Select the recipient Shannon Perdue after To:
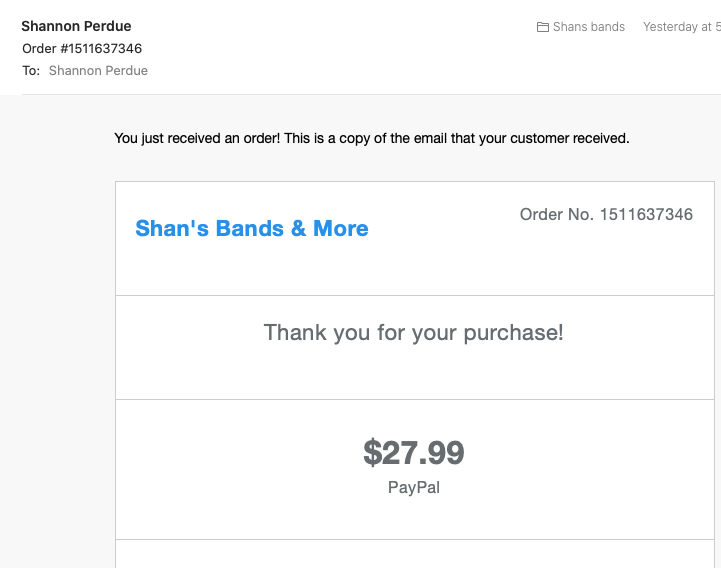This screenshot has width=721, height=568. coord(98,71)
